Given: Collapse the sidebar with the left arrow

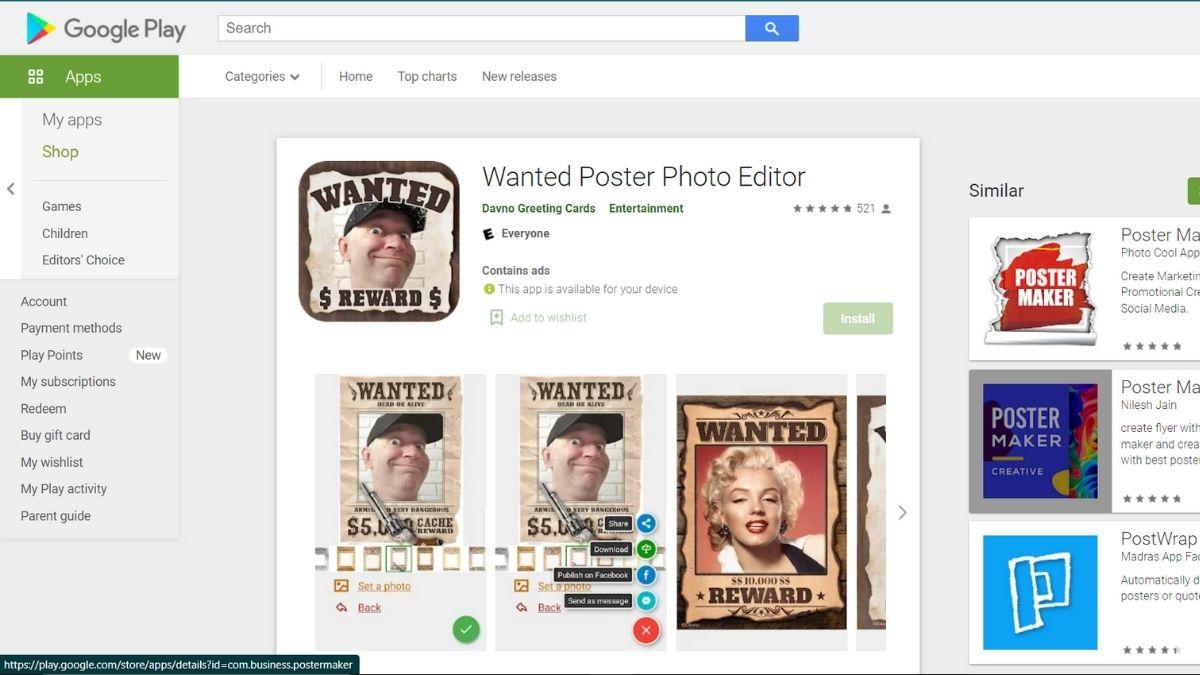Looking at the screenshot, I should [x=11, y=189].
